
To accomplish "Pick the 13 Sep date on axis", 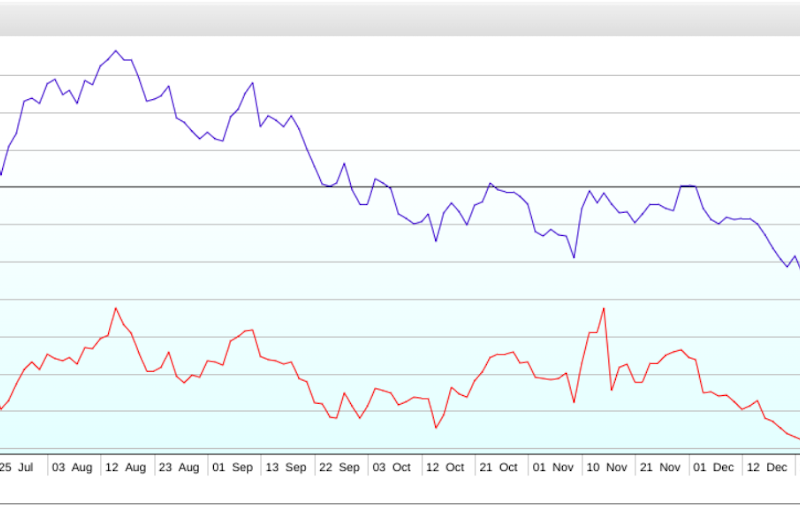I will pyautogui.click(x=285, y=467).
